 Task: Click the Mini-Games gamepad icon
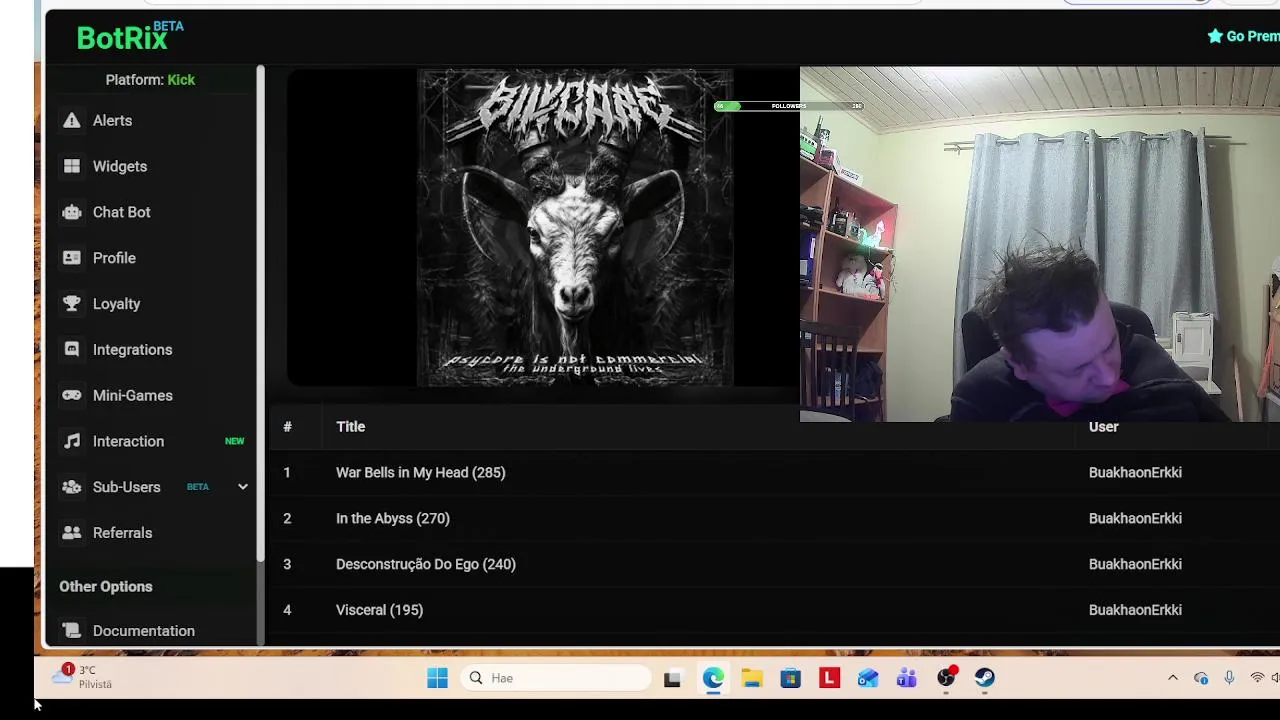[71, 395]
